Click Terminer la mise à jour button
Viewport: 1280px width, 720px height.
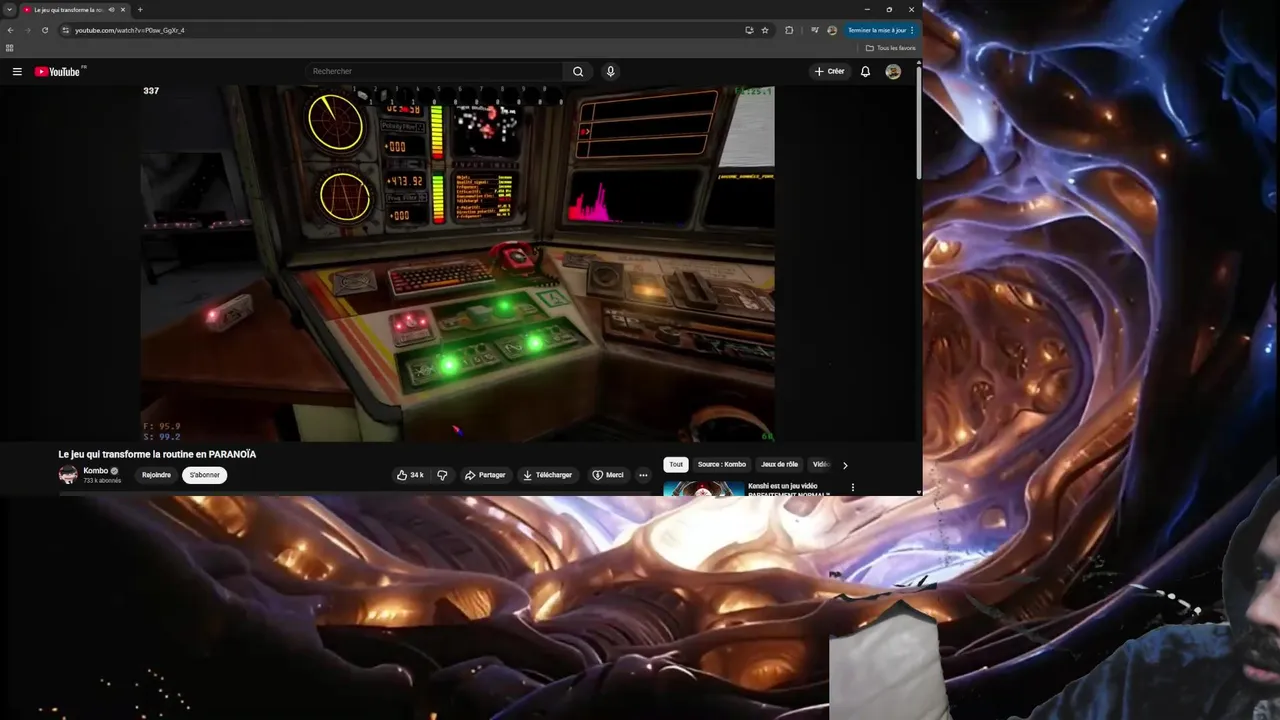880,30
